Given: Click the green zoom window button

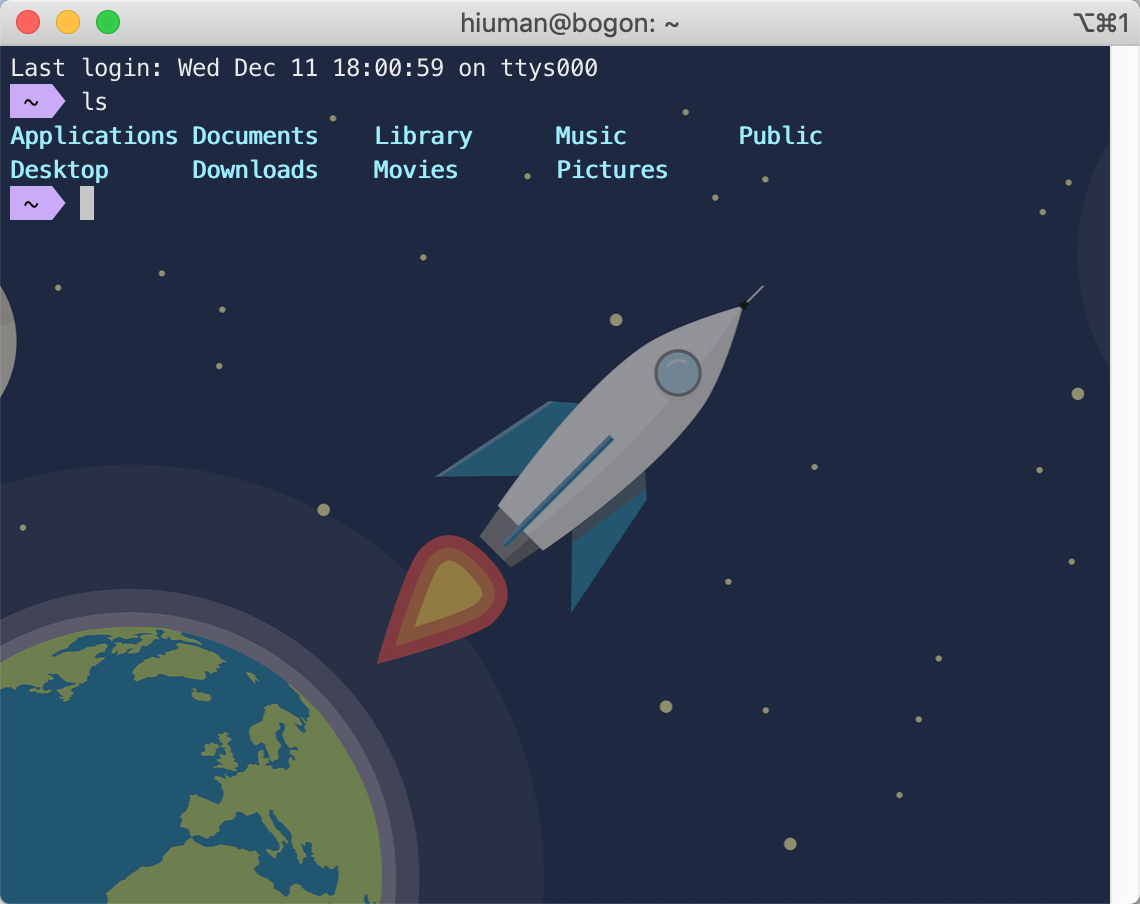Looking at the screenshot, I should click(108, 22).
